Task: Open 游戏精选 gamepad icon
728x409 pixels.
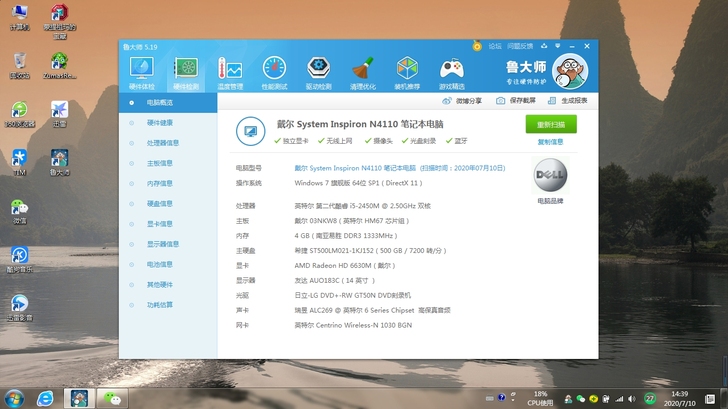Action: click(x=452, y=72)
